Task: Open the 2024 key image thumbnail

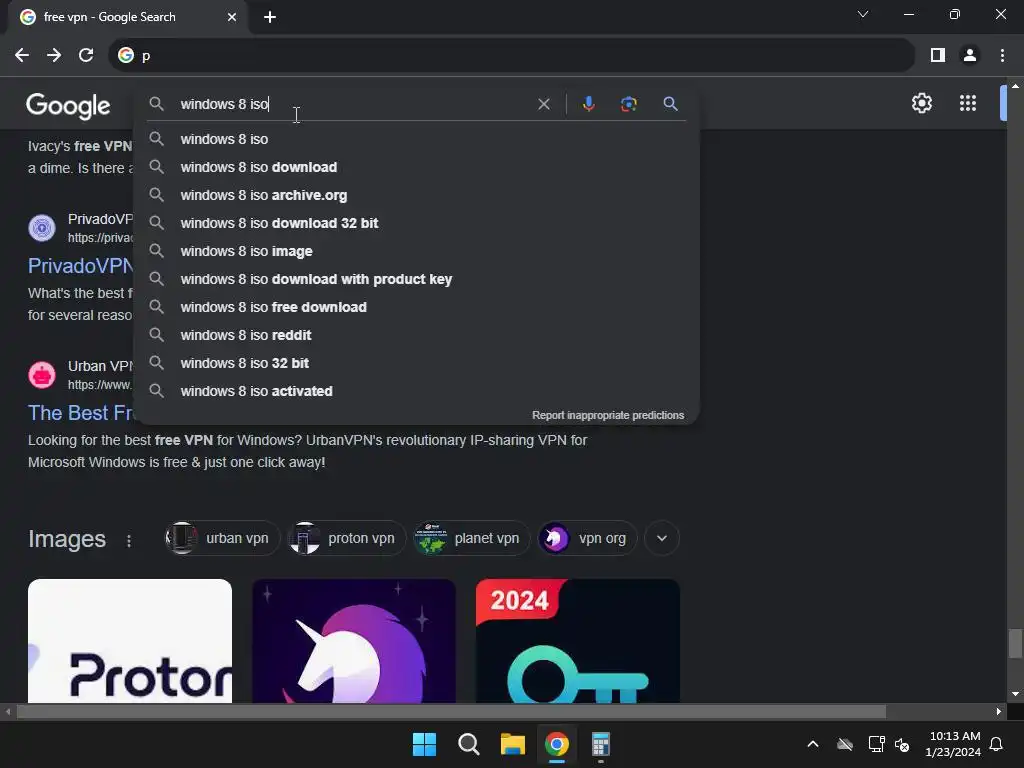Action: (578, 641)
